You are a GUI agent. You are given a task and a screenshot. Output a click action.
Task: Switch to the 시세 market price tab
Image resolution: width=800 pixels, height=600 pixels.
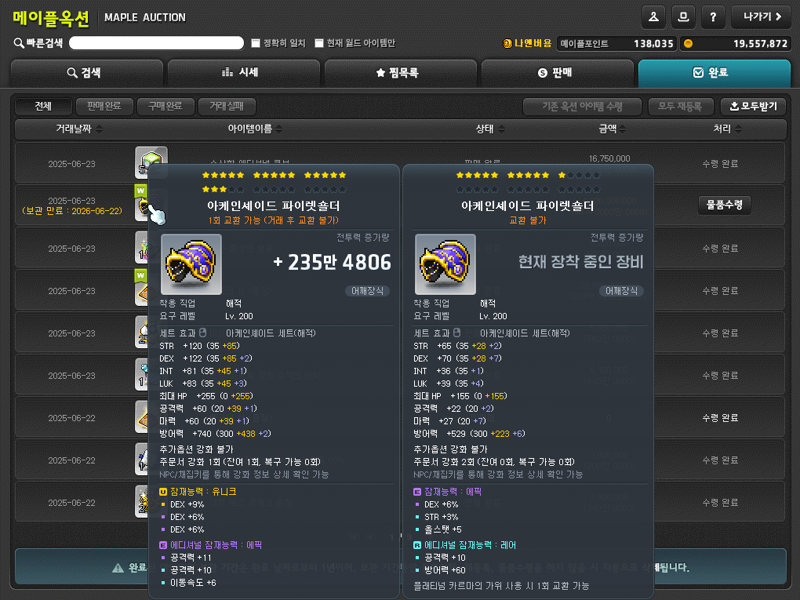(x=243, y=73)
